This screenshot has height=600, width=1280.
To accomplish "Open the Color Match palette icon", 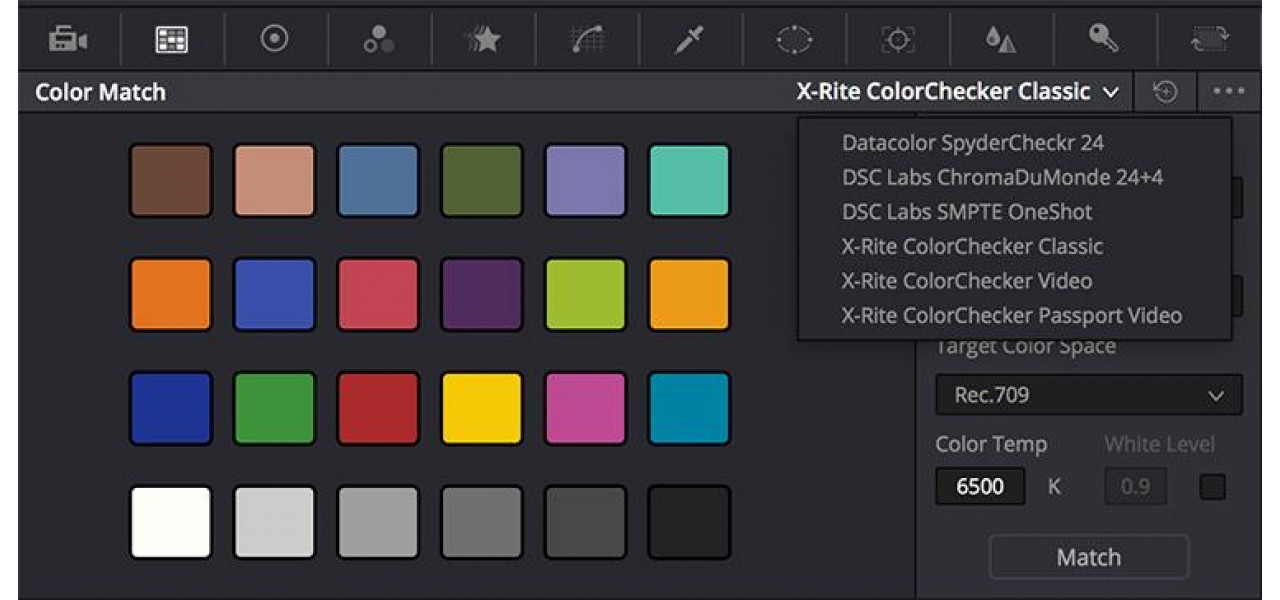I will (171, 39).
